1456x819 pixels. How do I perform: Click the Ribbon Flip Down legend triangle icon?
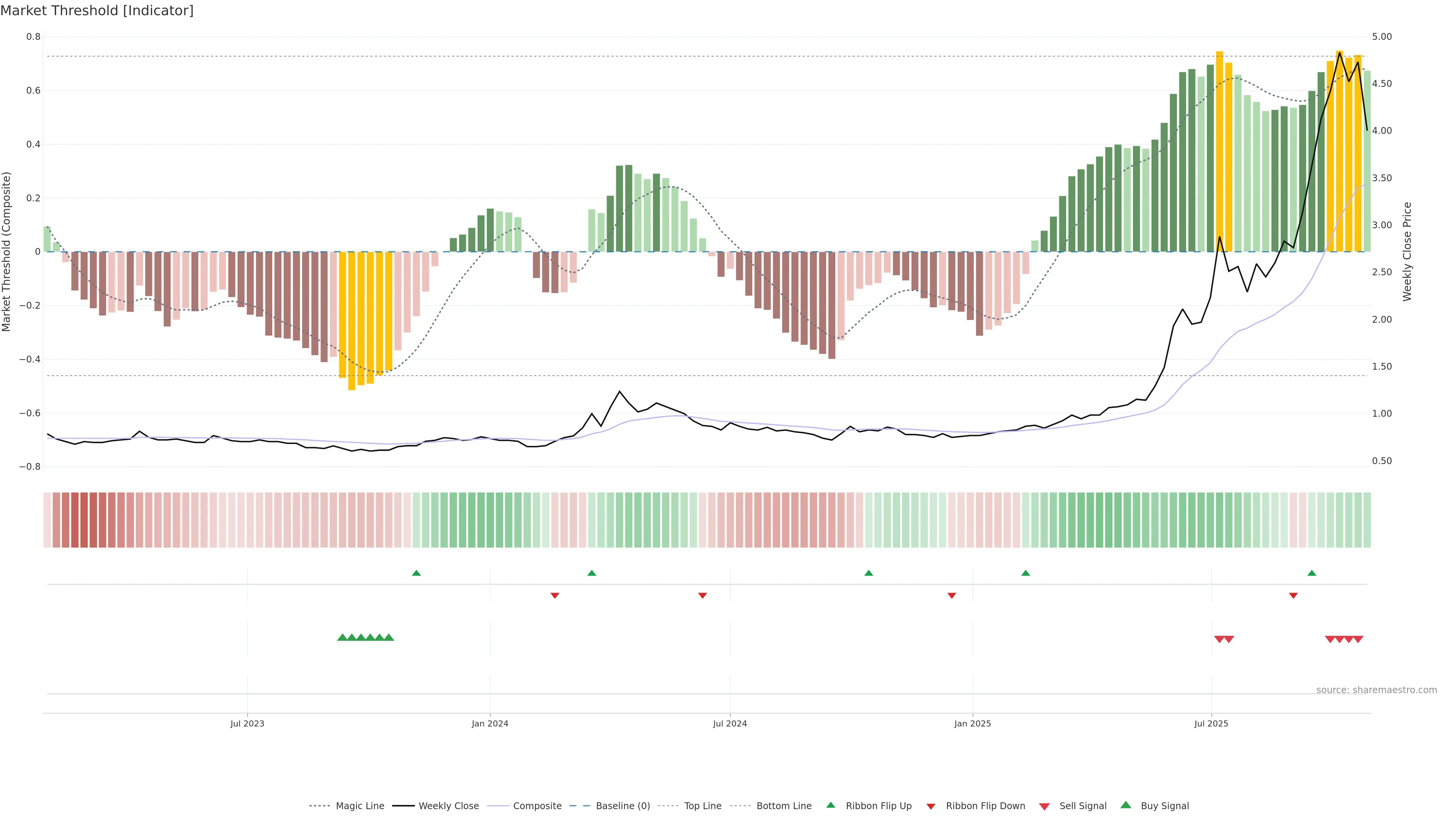pos(930,806)
